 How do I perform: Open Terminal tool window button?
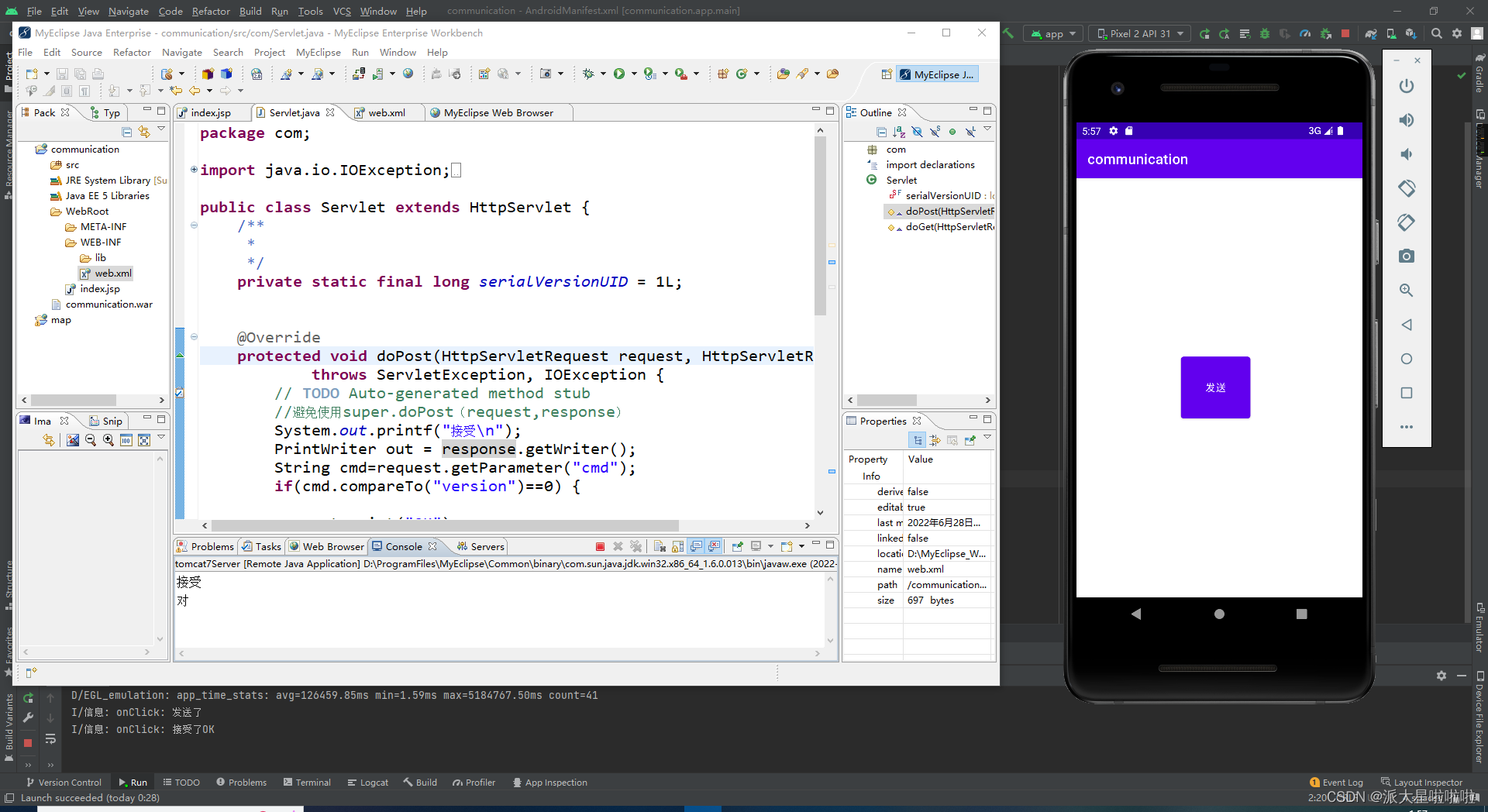click(x=307, y=783)
